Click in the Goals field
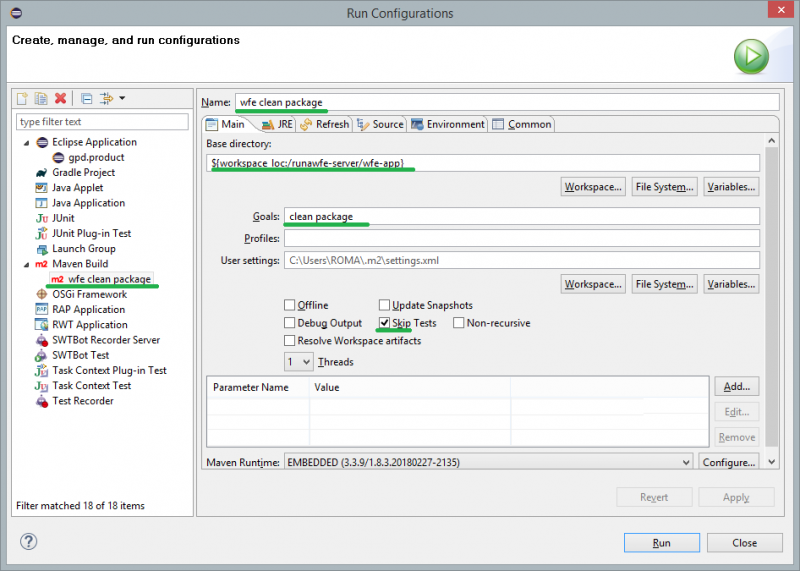 522,216
